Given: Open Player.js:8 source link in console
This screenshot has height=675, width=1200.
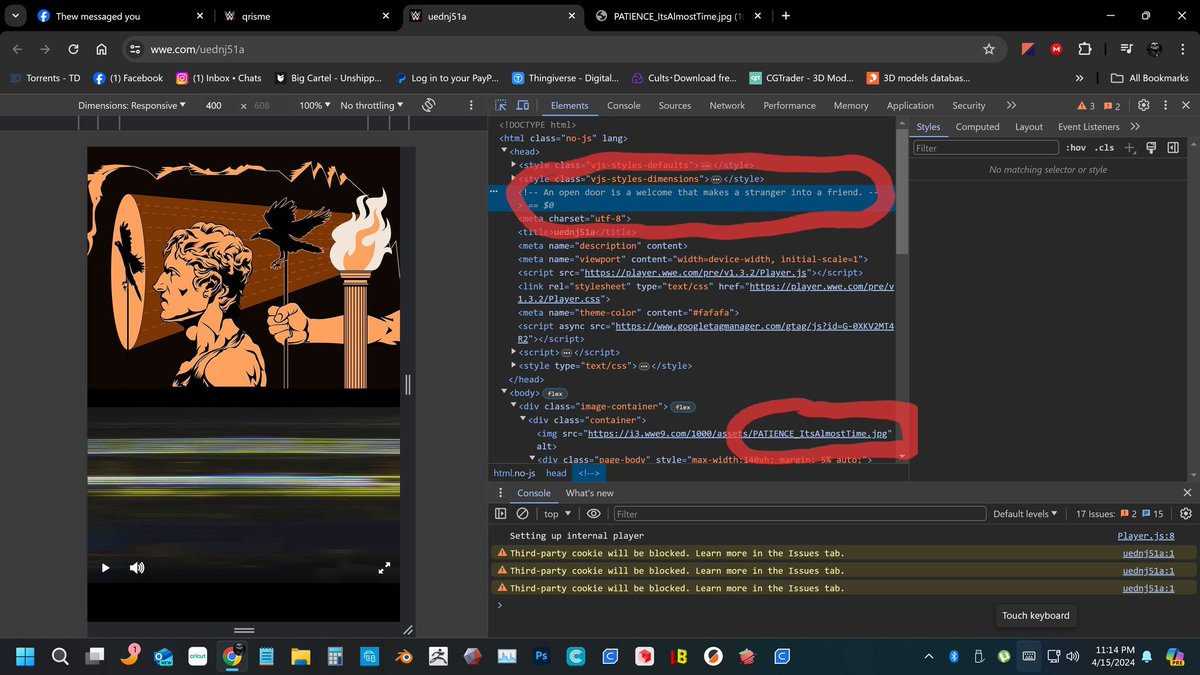Looking at the screenshot, I should tap(1146, 536).
